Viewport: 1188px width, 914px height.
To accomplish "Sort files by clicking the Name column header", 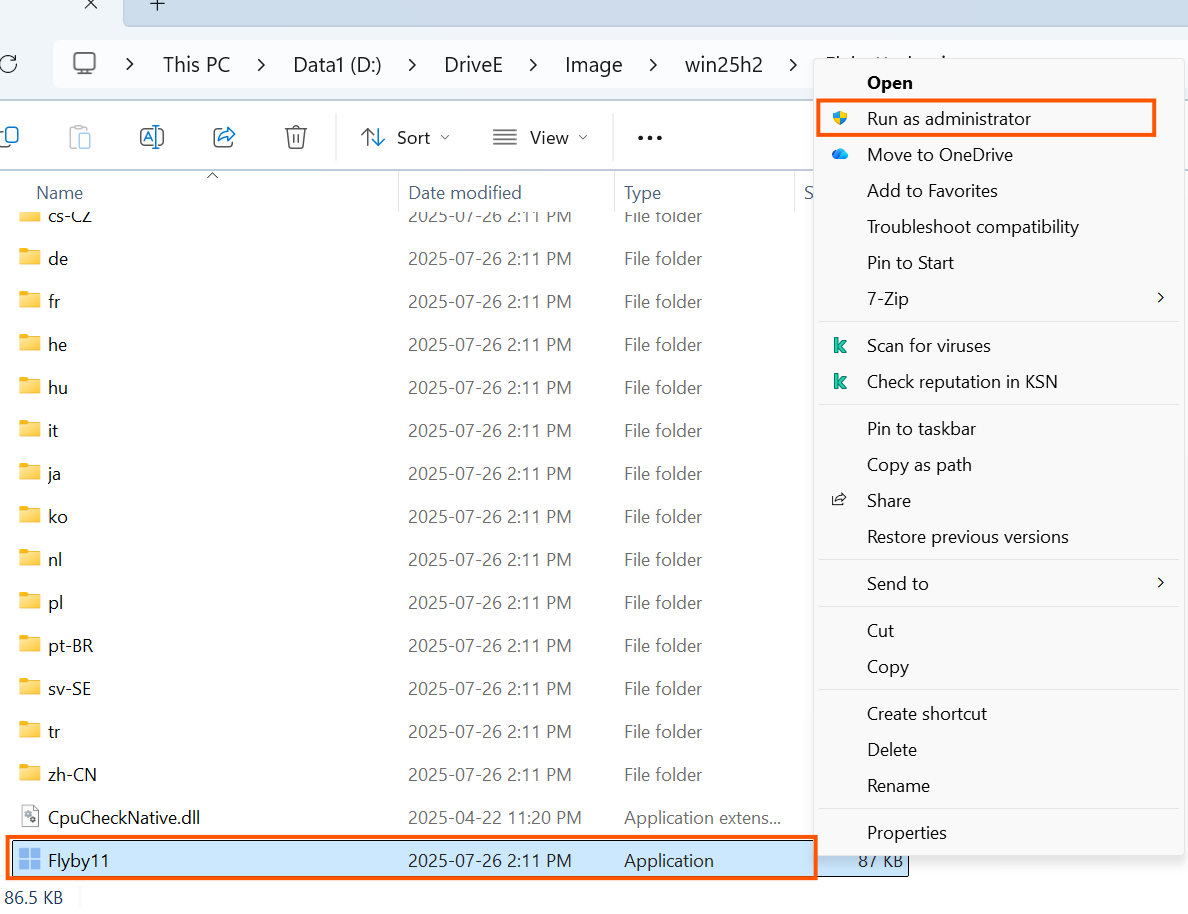I will [59, 192].
